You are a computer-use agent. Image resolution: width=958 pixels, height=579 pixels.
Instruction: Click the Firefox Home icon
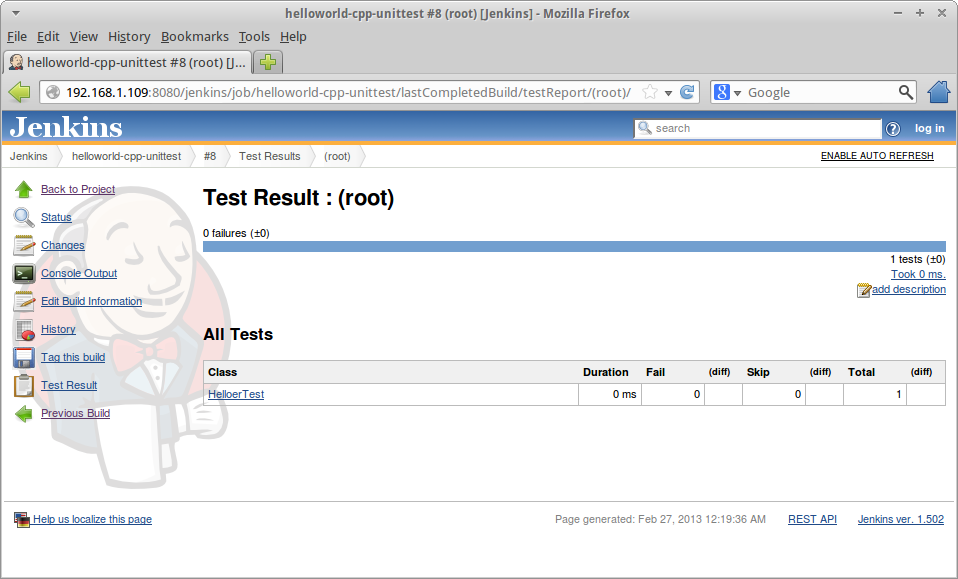[938, 92]
